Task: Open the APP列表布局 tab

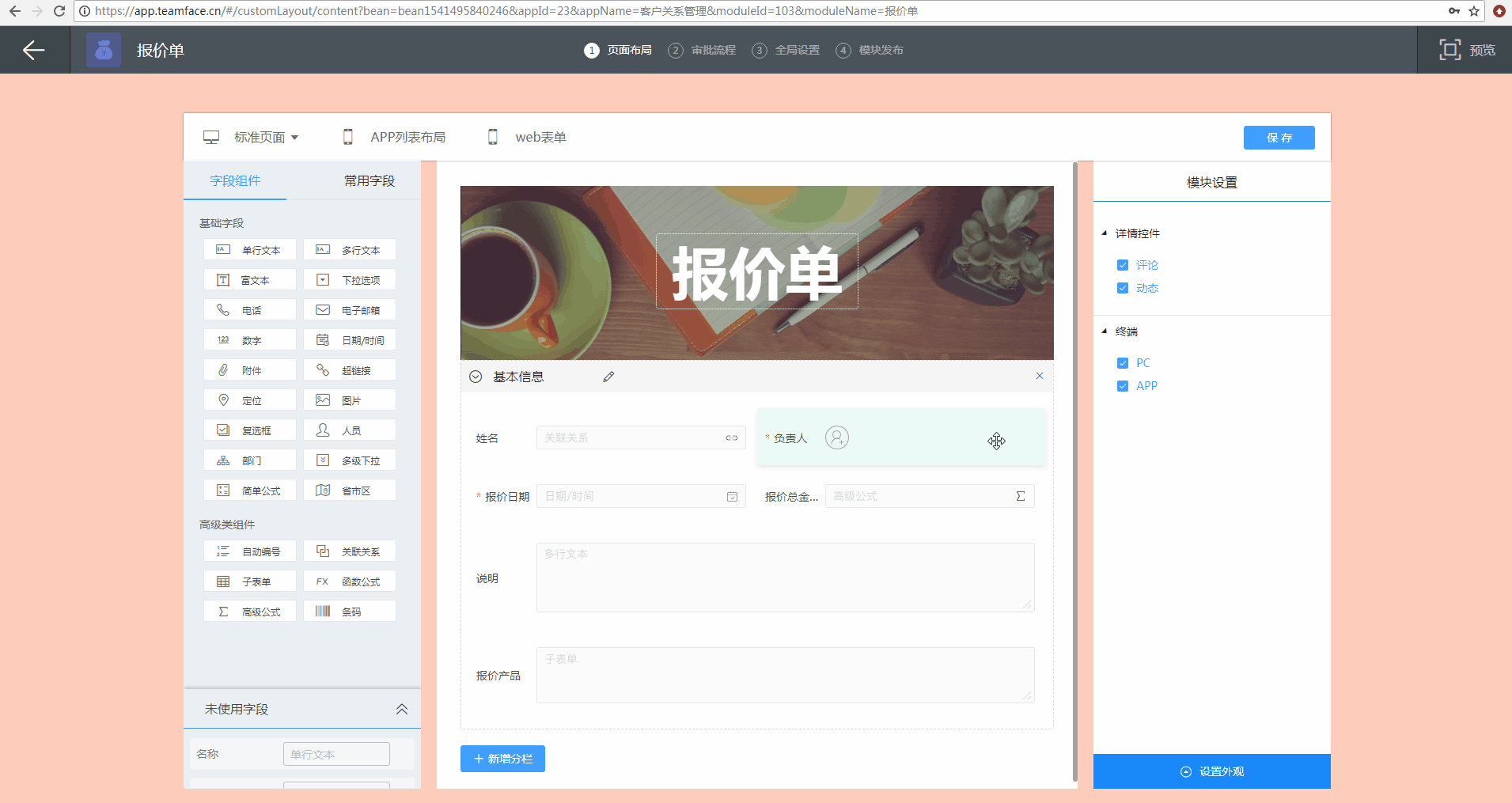Action: click(394, 137)
